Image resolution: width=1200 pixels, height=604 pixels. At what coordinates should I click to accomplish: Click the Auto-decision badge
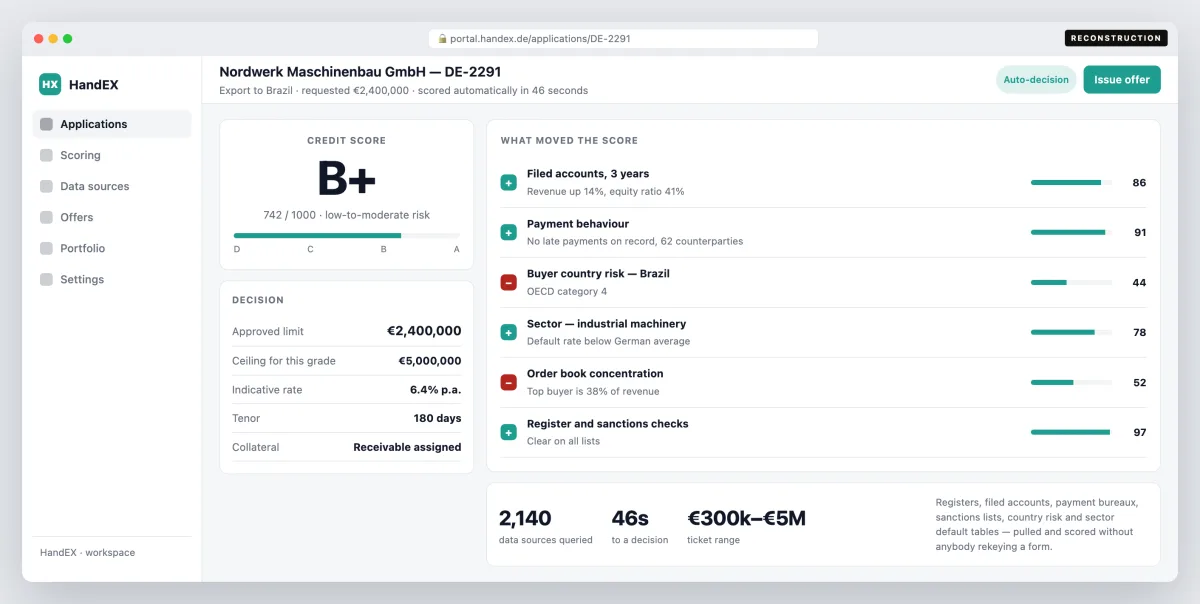[x=1036, y=80]
